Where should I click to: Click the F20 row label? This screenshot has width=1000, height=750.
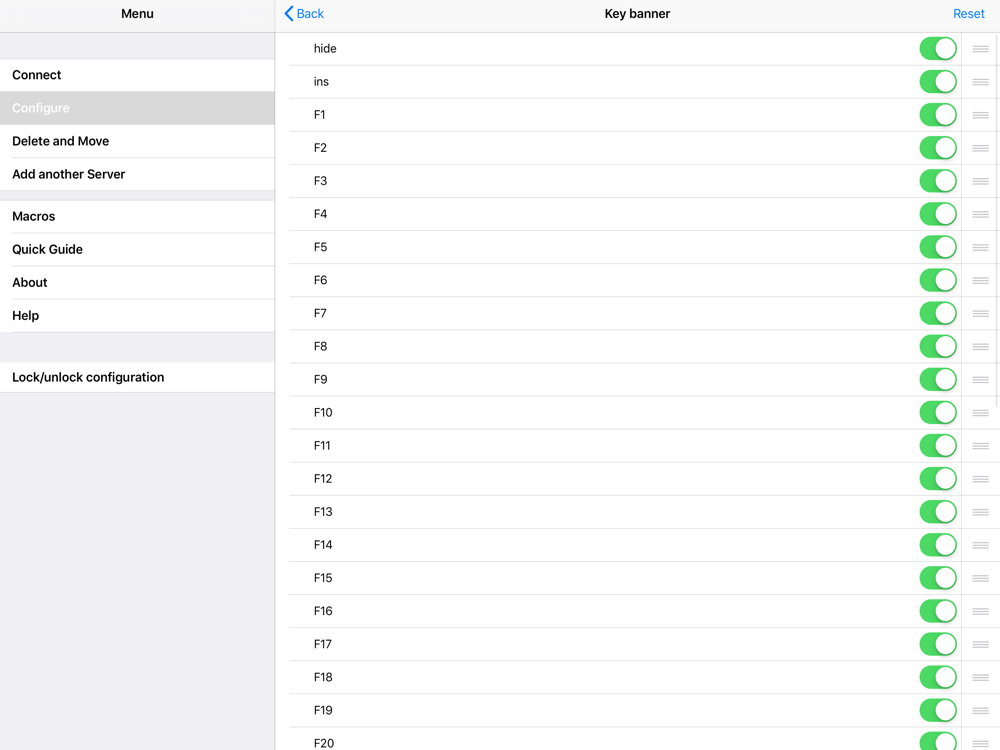(x=323, y=743)
